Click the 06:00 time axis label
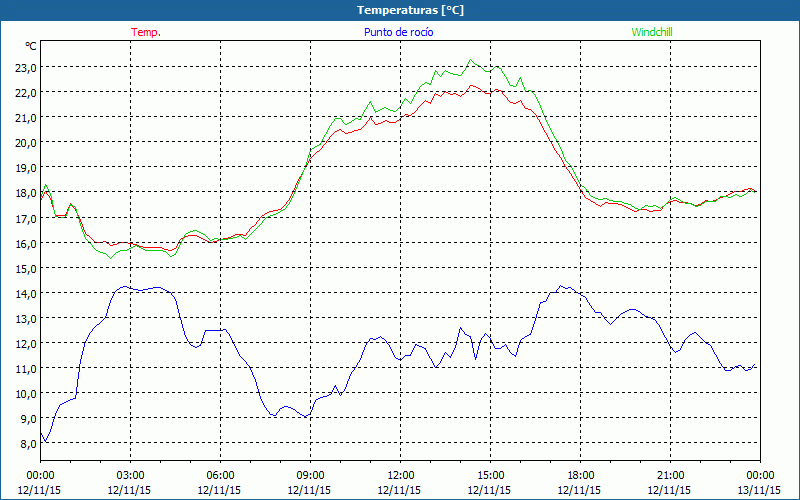Image resolution: width=800 pixels, height=500 pixels. point(220,475)
